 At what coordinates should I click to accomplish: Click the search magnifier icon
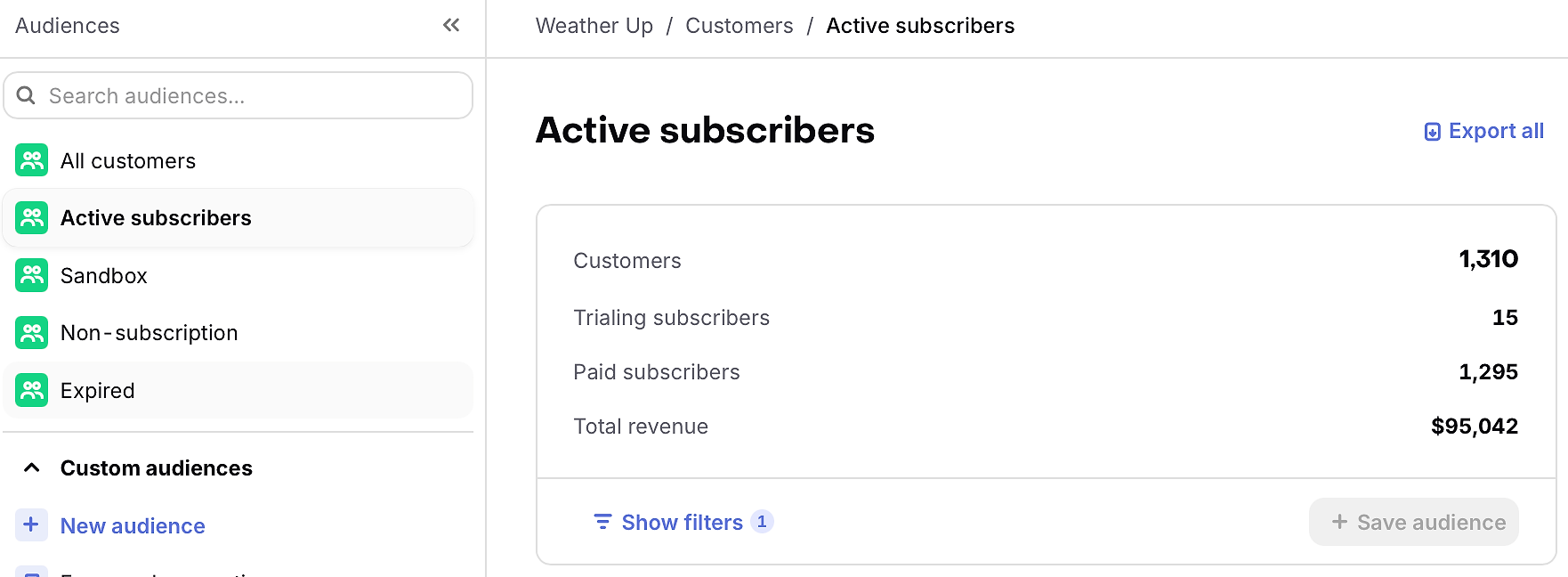coord(26,95)
